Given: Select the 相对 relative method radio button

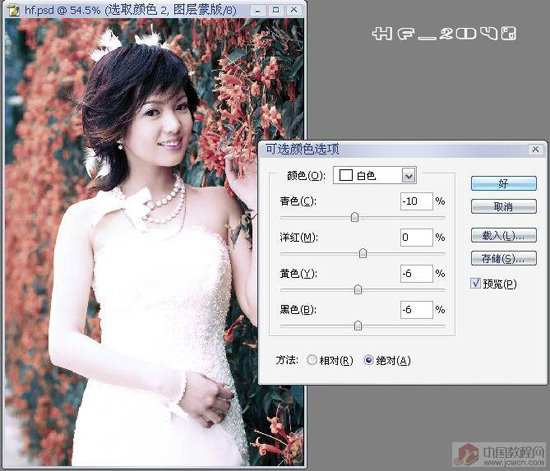Looking at the screenshot, I should 311,360.
